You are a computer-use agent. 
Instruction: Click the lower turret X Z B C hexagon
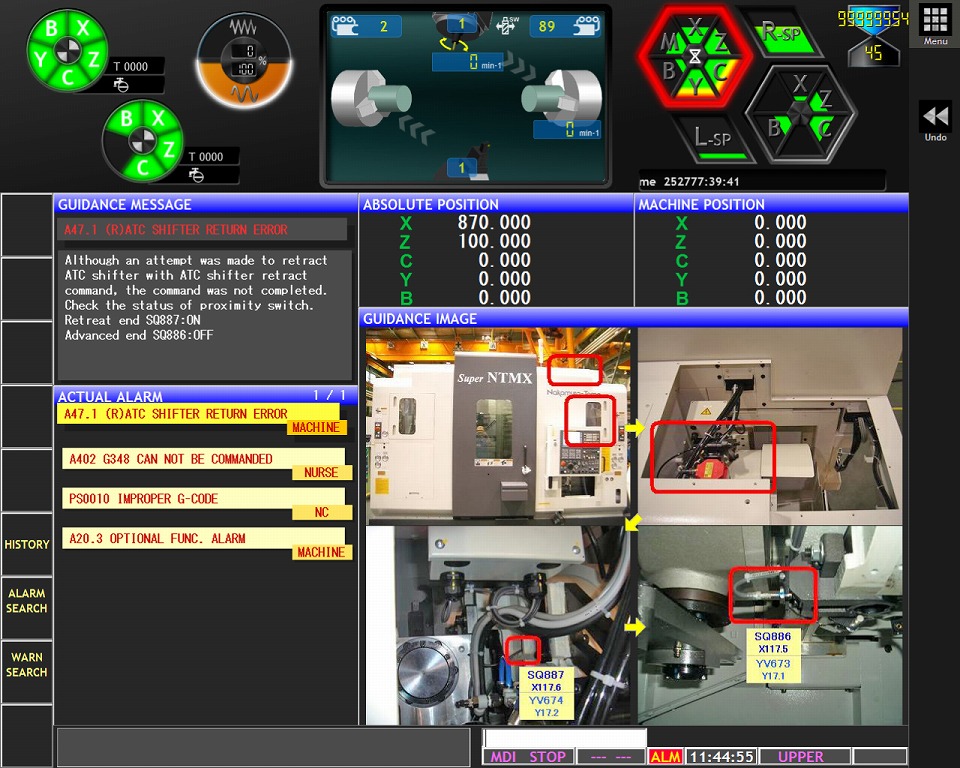click(x=800, y=111)
